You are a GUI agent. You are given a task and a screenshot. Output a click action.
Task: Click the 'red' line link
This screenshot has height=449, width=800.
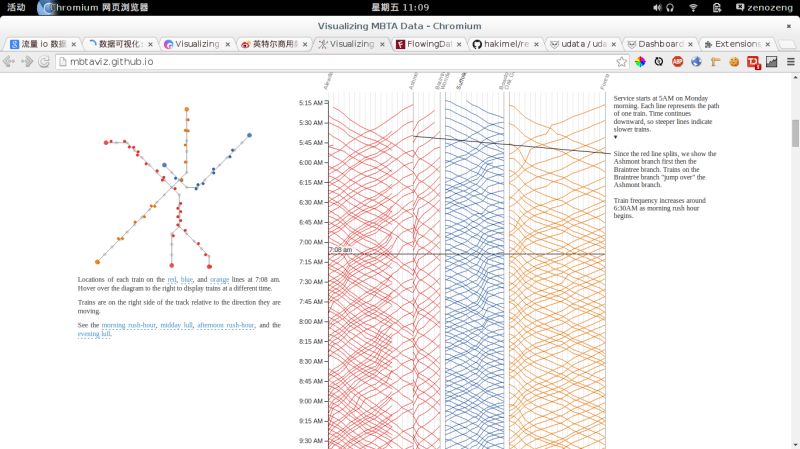click(x=172, y=280)
